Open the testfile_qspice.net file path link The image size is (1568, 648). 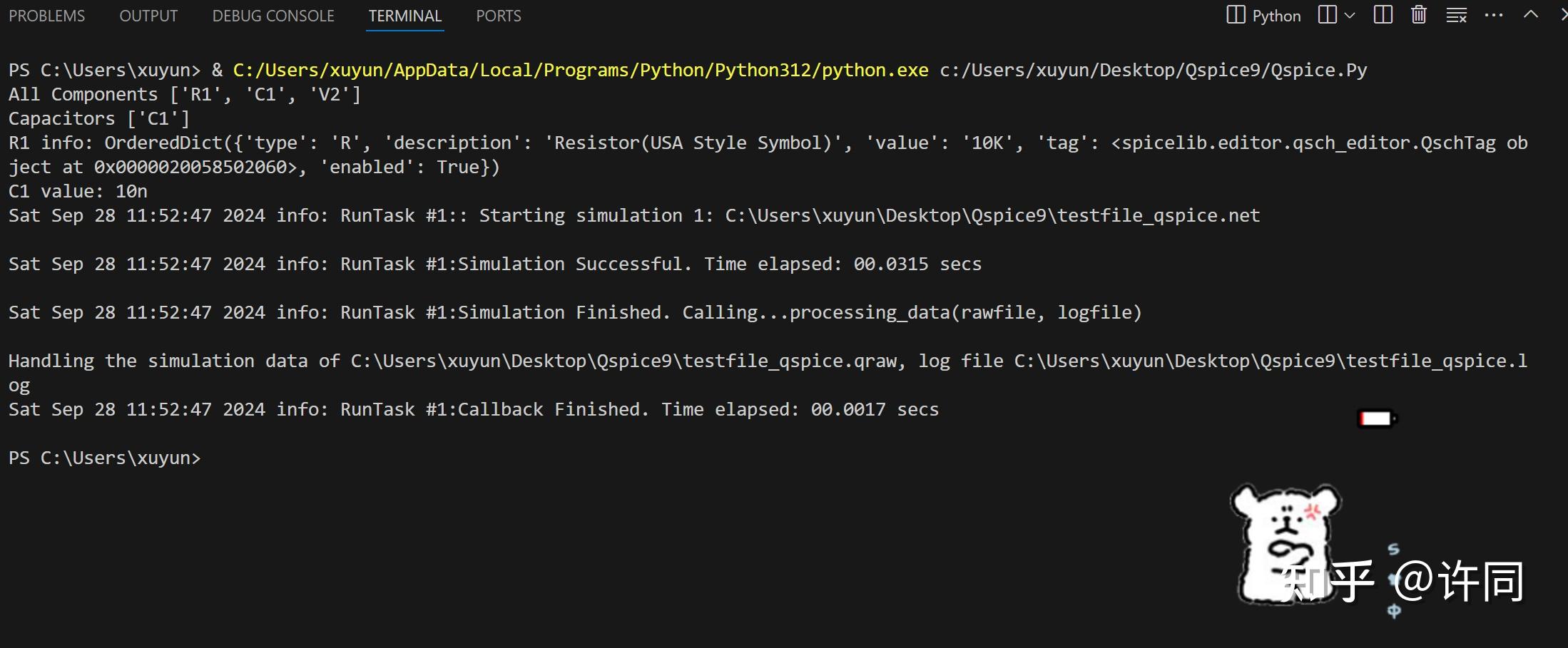point(992,215)
